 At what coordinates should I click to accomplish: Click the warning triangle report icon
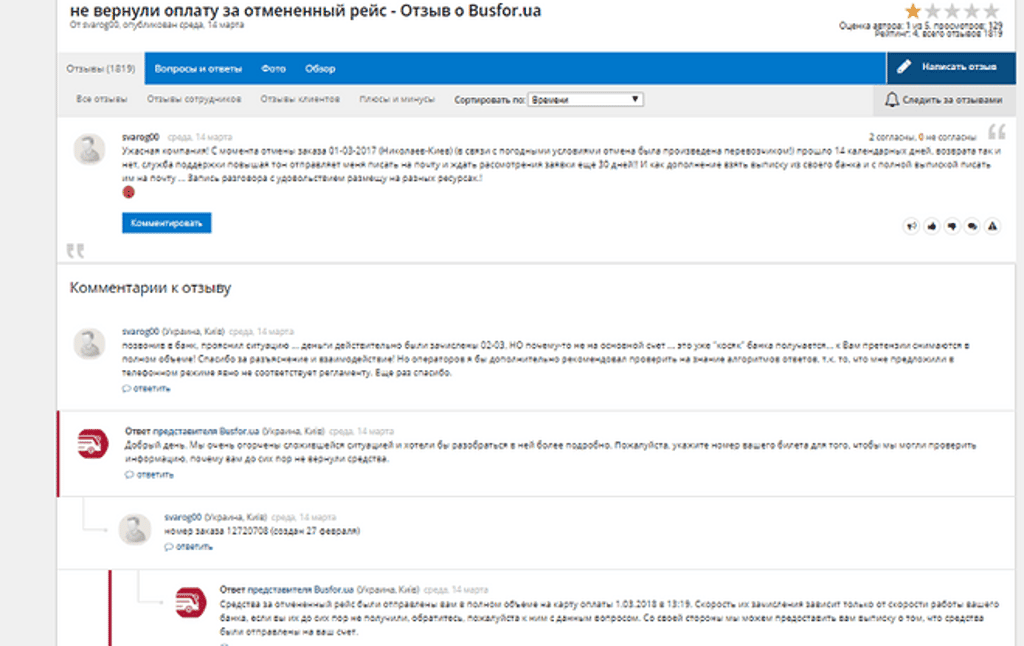tap(992, 226)
